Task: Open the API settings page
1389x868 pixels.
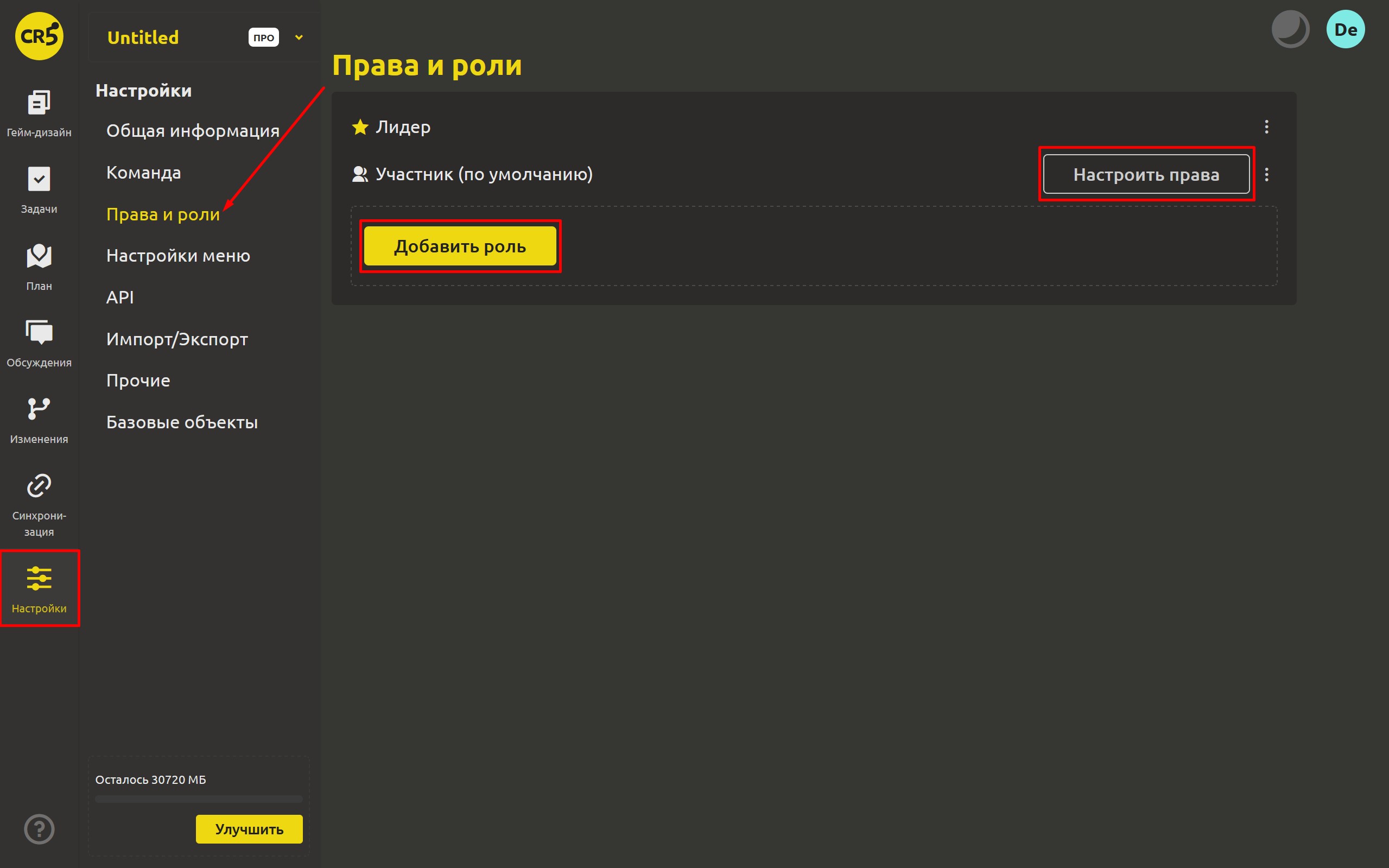Action: pyautogui.click(x=120, y=297)
